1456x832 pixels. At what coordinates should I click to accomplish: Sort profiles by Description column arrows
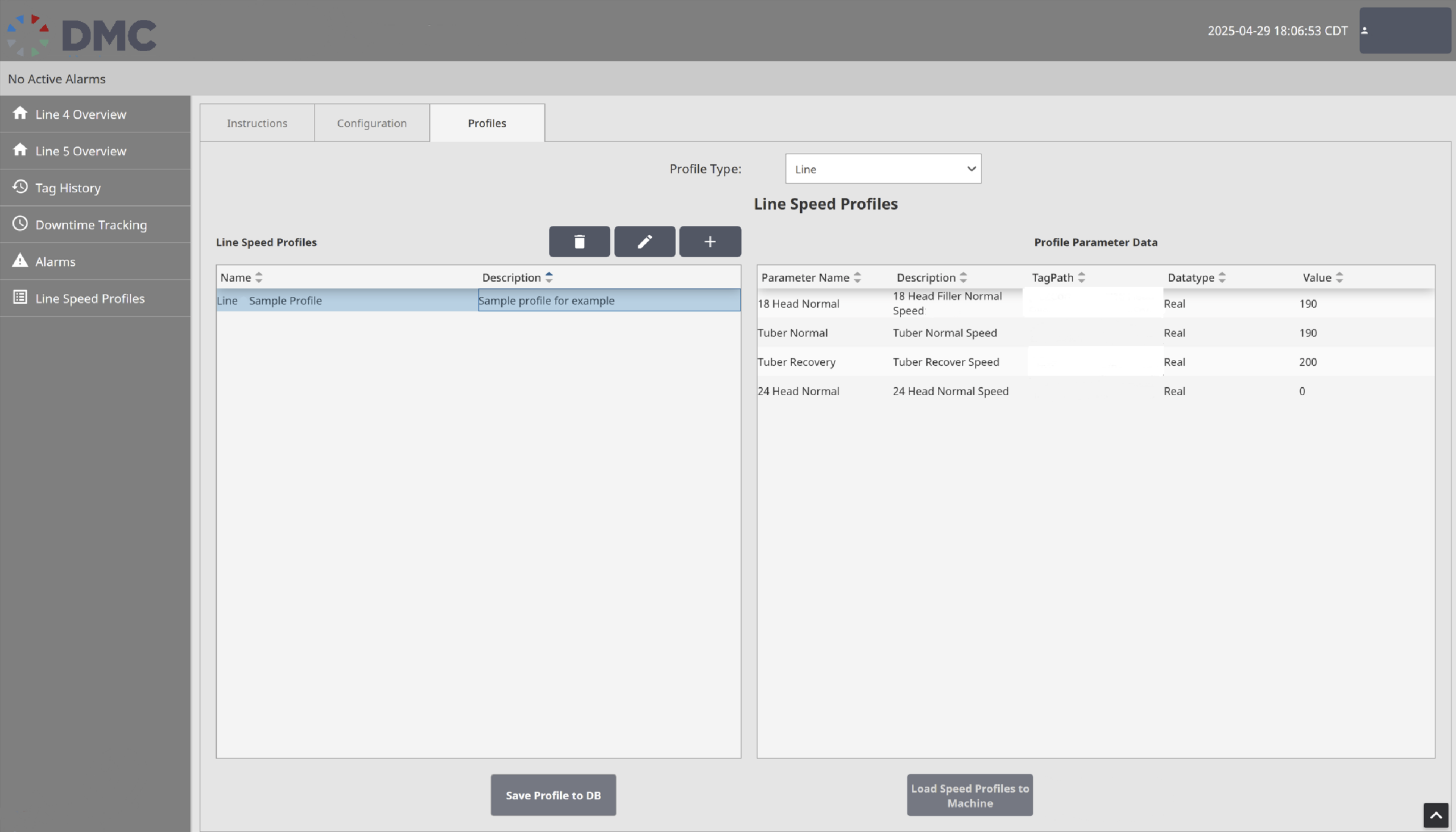click(x=549, y=278)
